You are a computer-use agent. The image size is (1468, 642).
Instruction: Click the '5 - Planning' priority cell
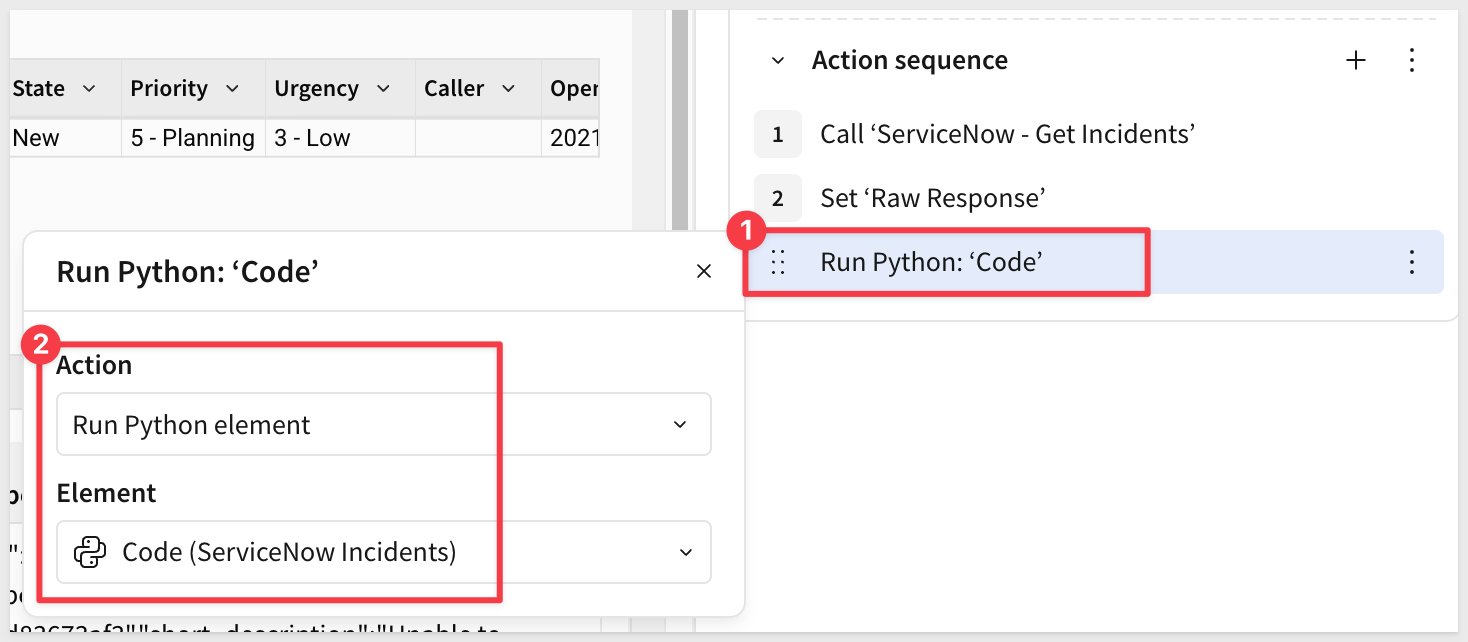click(x=193, y=138)
